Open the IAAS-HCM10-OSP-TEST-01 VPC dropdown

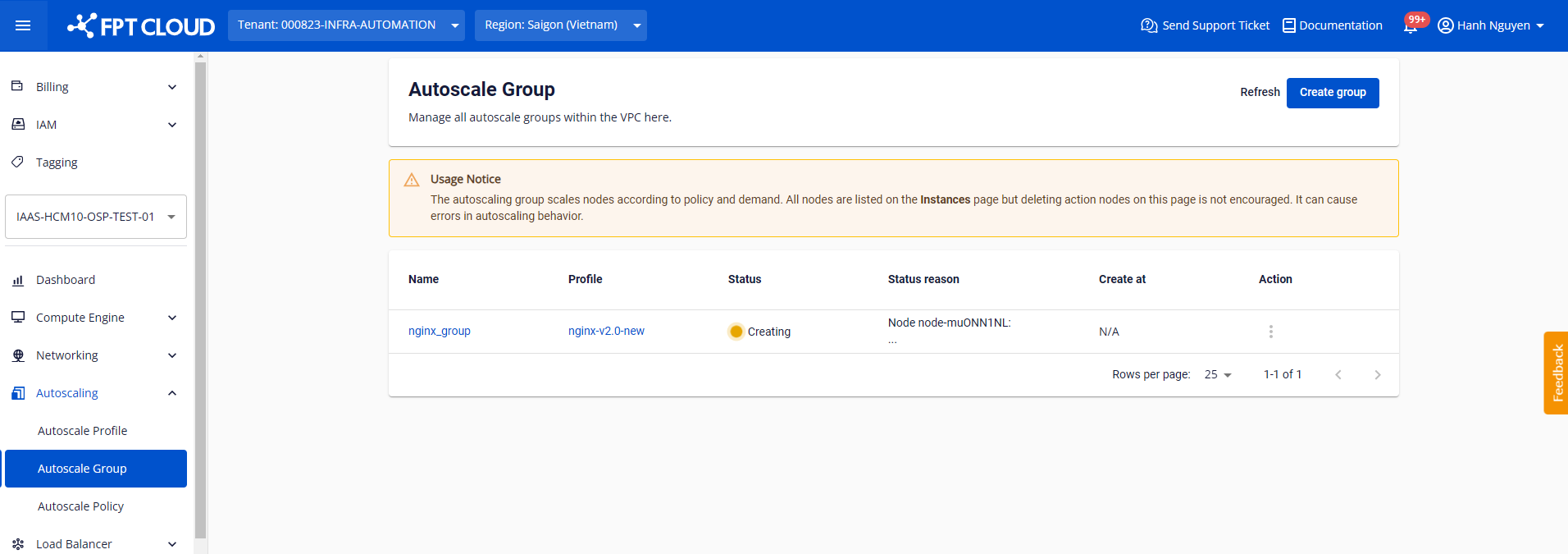point(96,217)
